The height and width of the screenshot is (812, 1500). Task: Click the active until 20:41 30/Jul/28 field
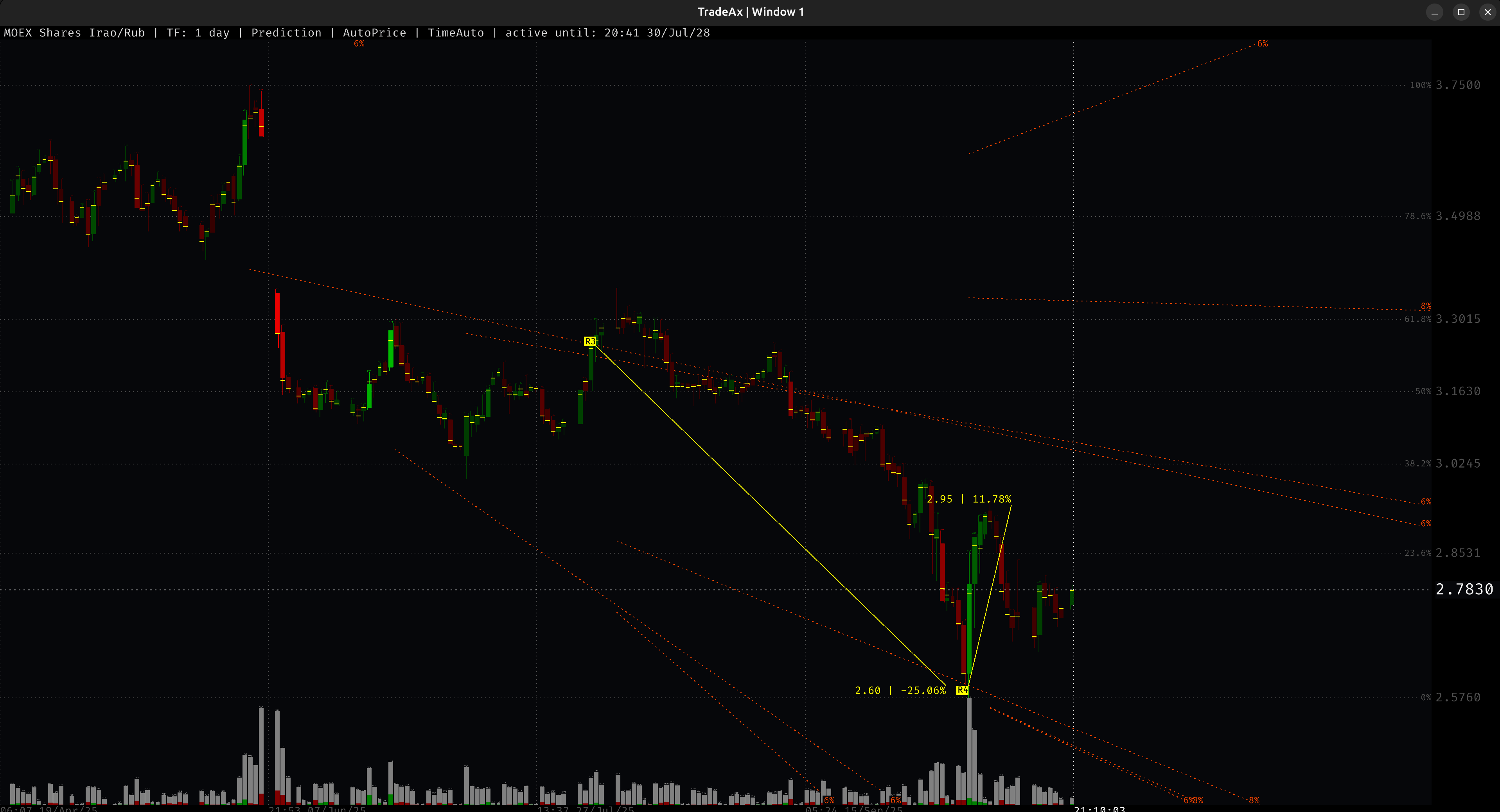click(607, 32)
